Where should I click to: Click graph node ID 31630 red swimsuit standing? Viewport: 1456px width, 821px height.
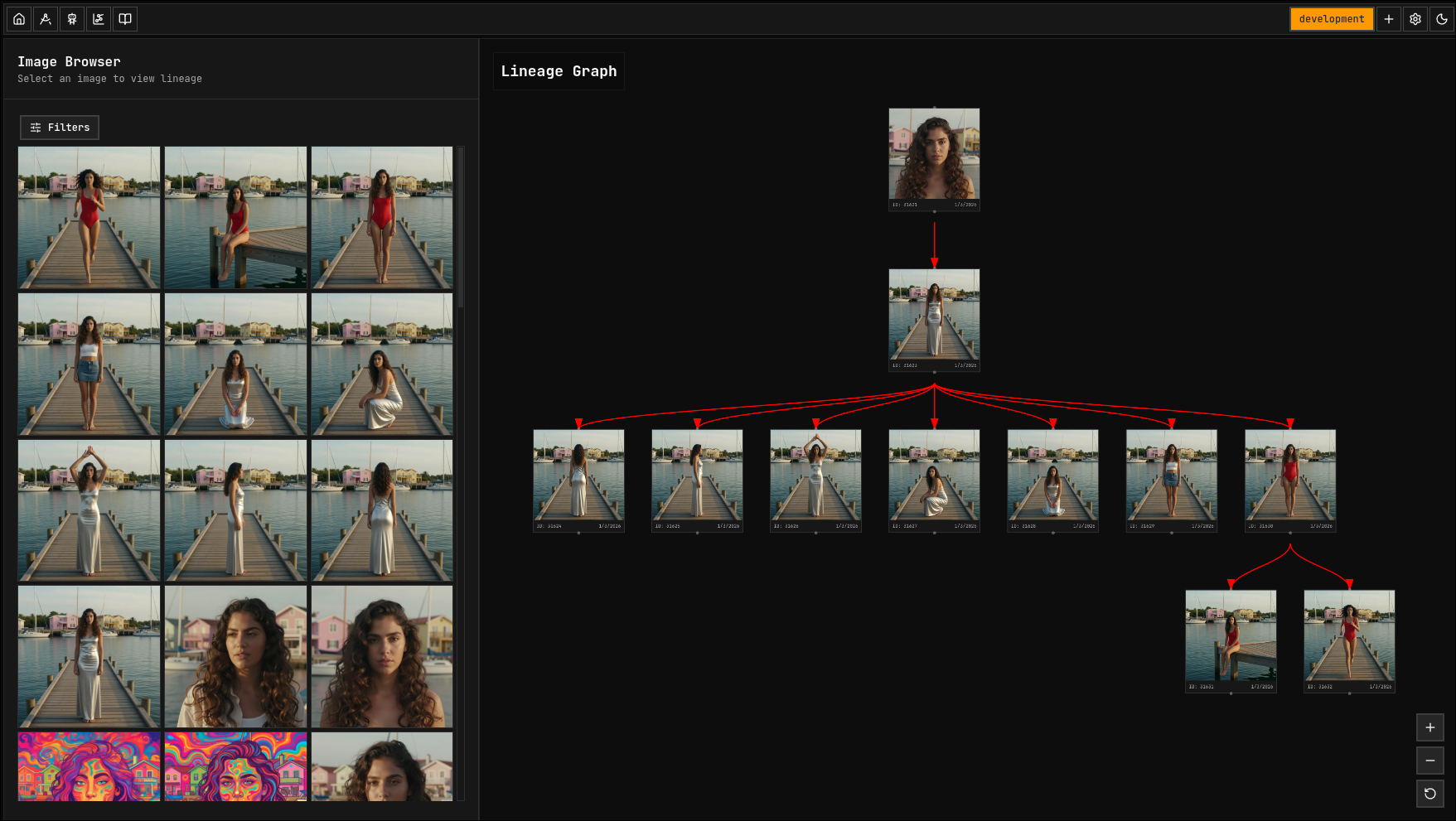click(x=1290, y=481)
